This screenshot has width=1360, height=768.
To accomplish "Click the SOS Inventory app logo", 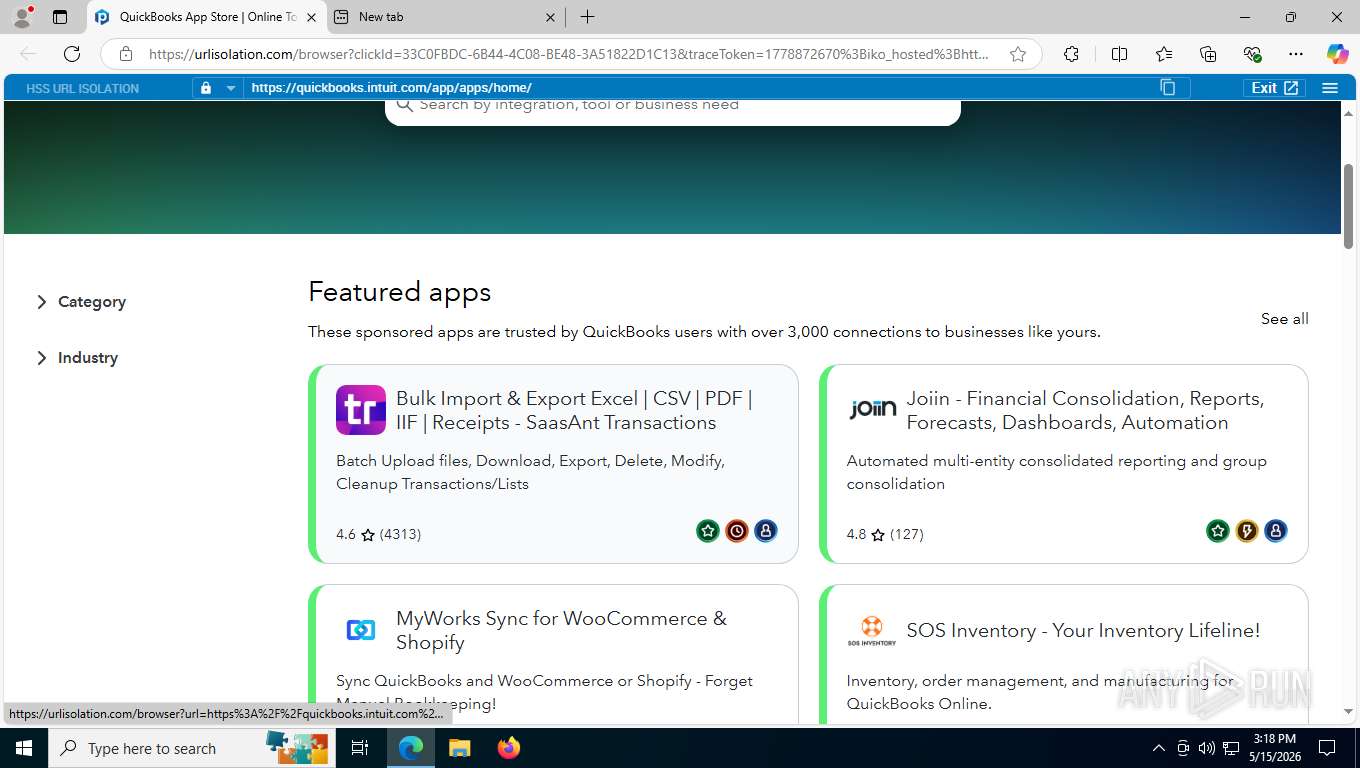I will 872,630.
